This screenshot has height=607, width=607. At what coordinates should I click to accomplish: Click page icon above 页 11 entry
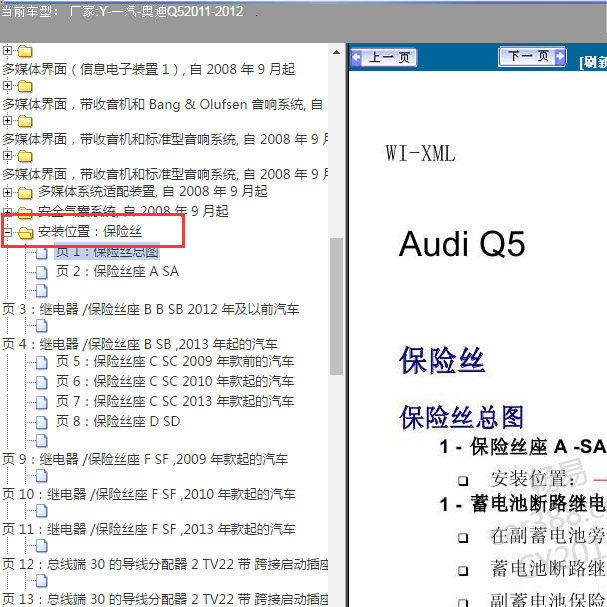point(42,511)
